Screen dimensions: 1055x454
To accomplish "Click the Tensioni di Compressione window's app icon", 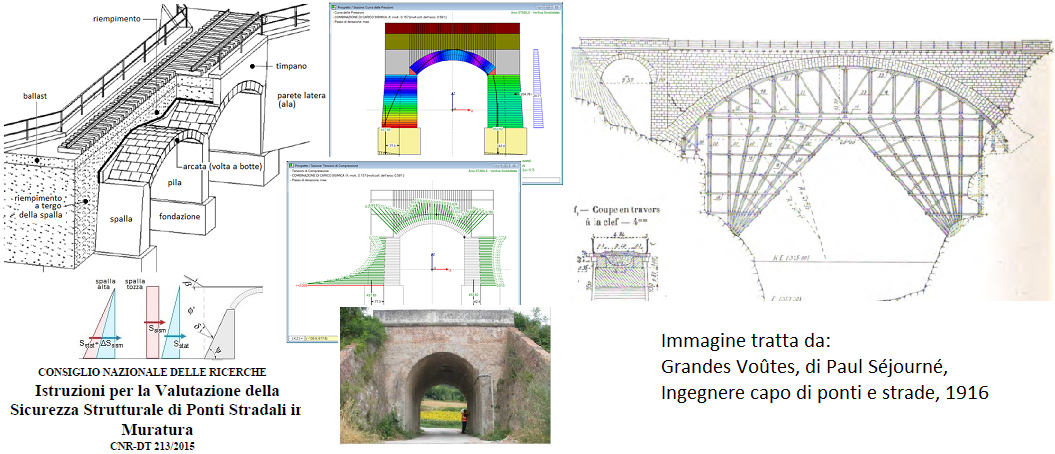I will (291, 165).
